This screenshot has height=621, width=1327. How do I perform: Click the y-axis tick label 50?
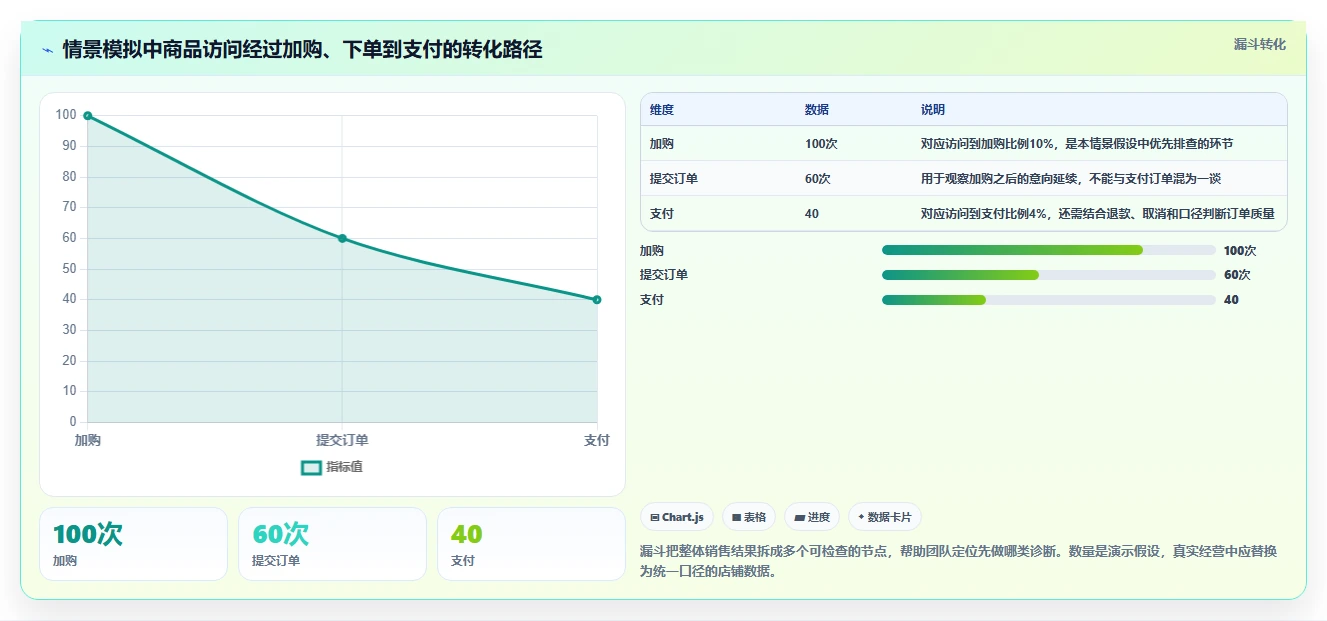pos(69,269)
